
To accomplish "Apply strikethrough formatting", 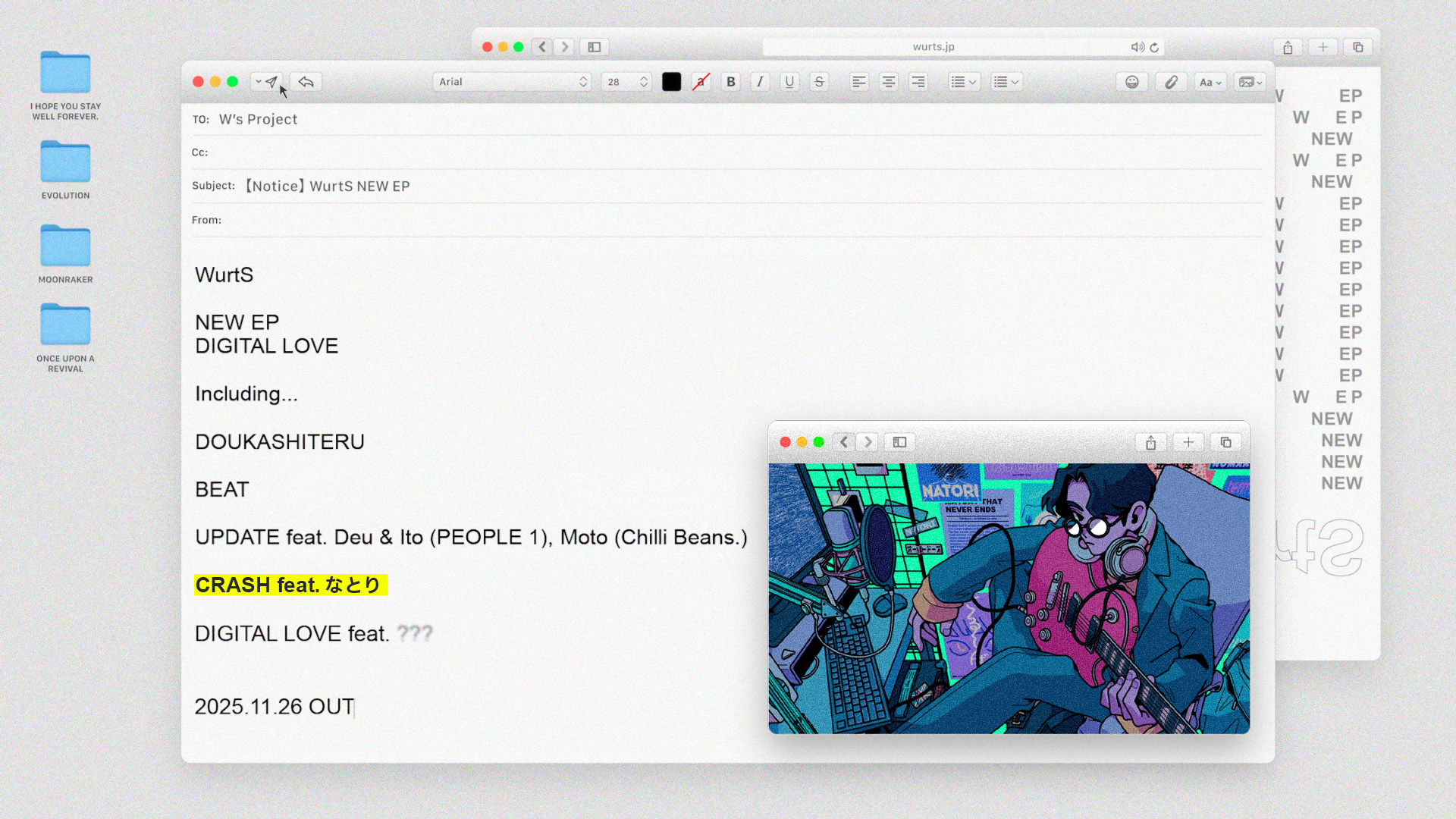I will click(819, 82).
